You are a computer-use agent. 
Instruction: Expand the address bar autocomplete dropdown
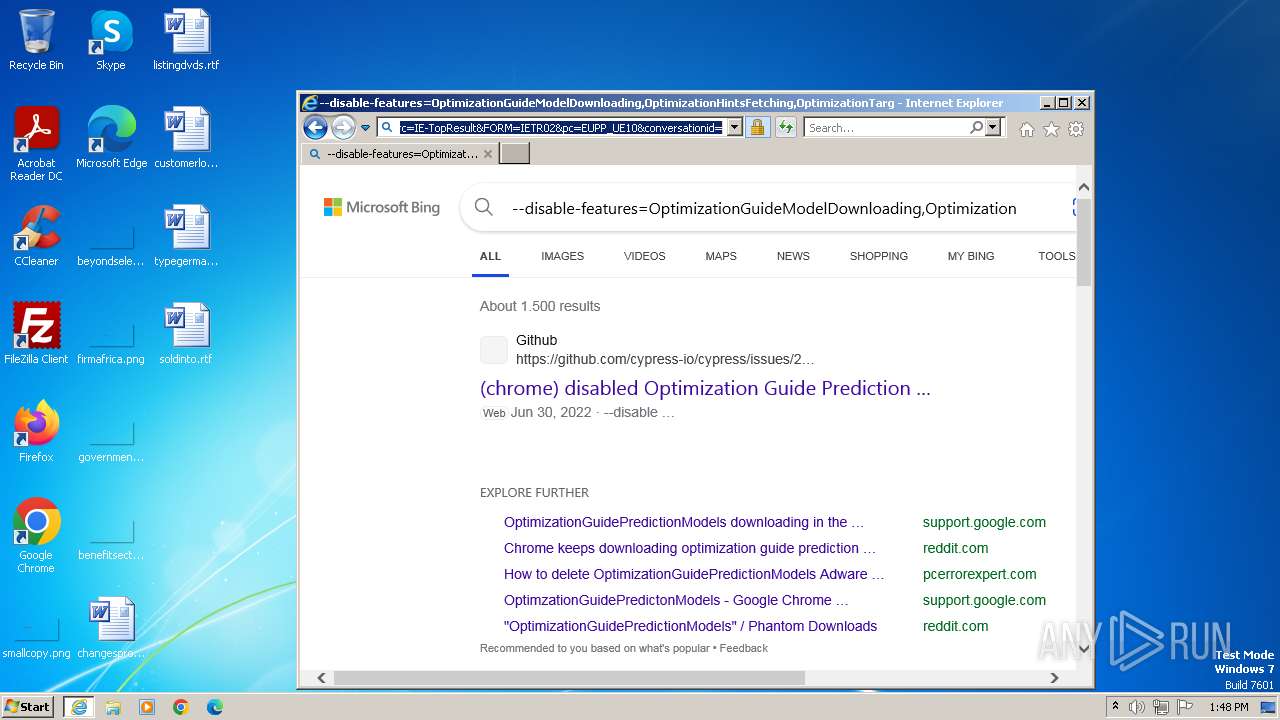[735, 128]
